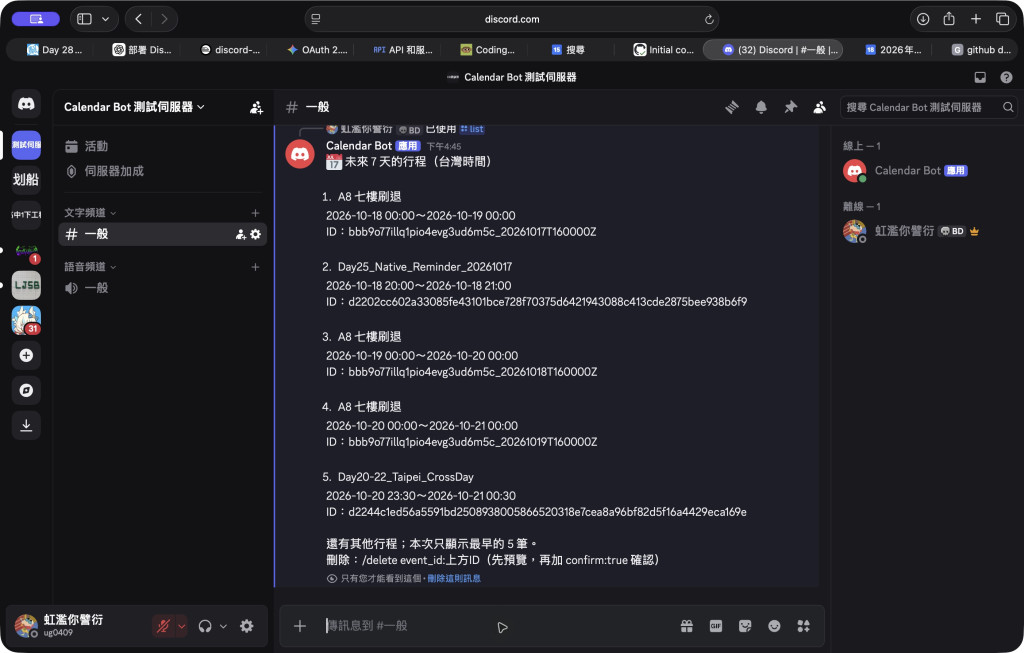This screenshot has width=1024, height=653.
Task: Click the list command link above message
Action: click(472, 129)
